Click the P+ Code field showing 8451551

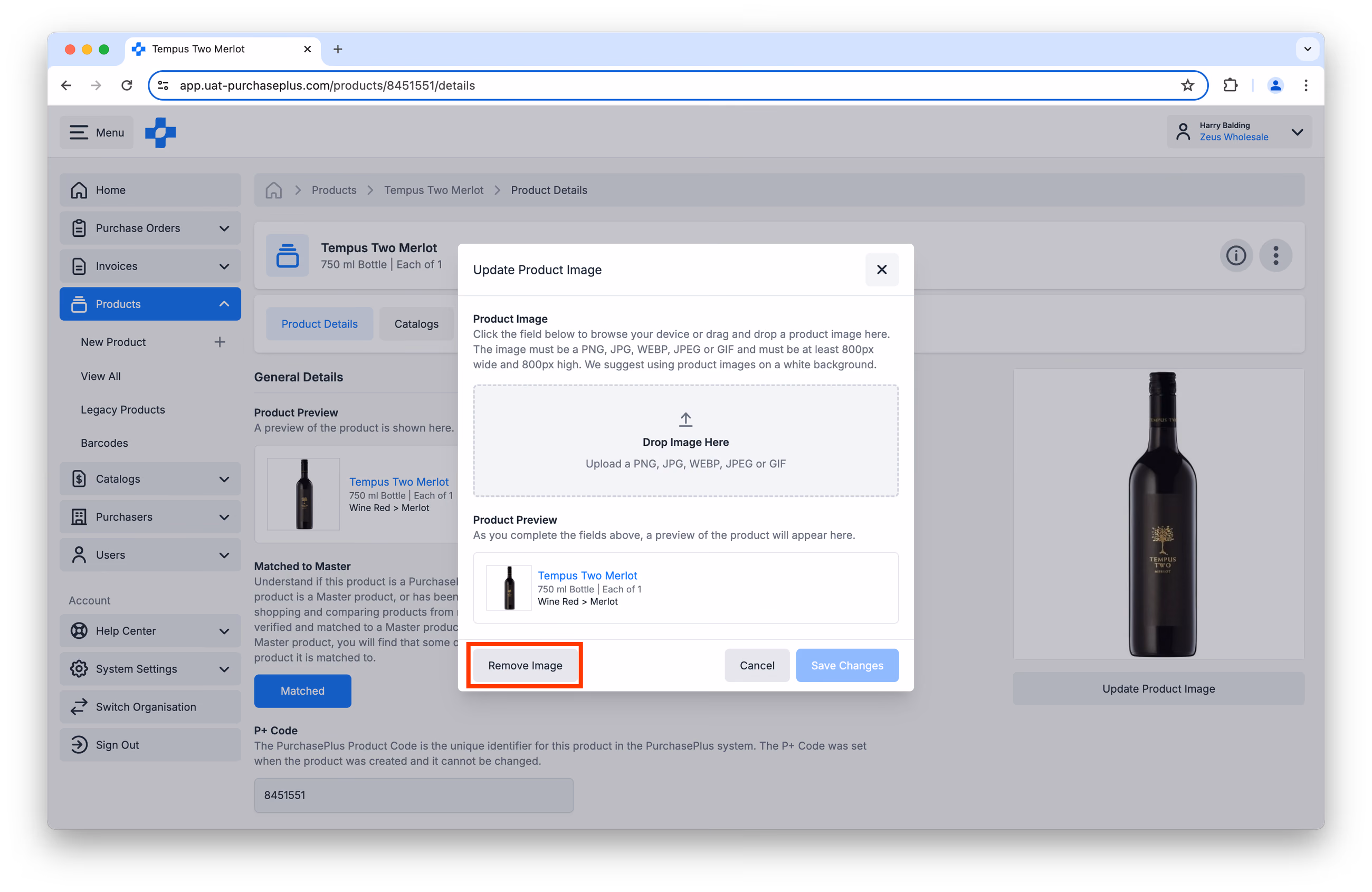tap(413, 796)
